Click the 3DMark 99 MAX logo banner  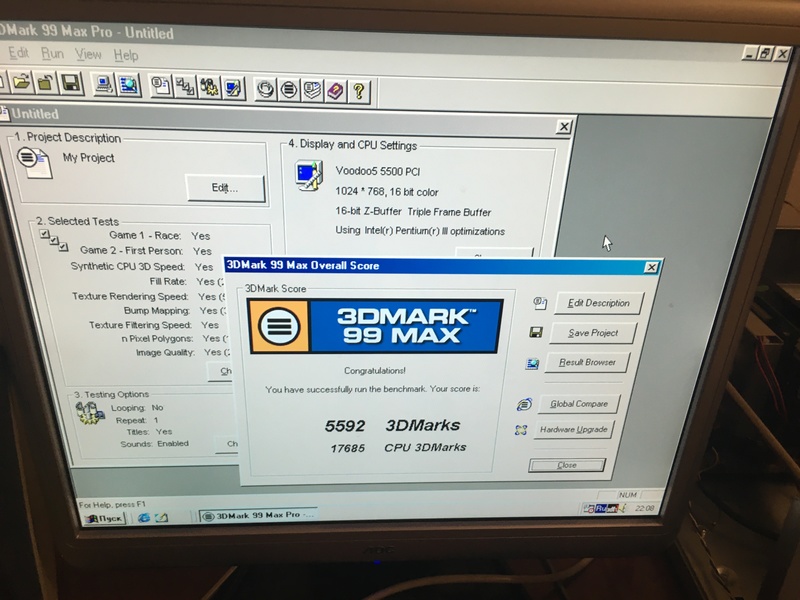click(x=374, y=326)
